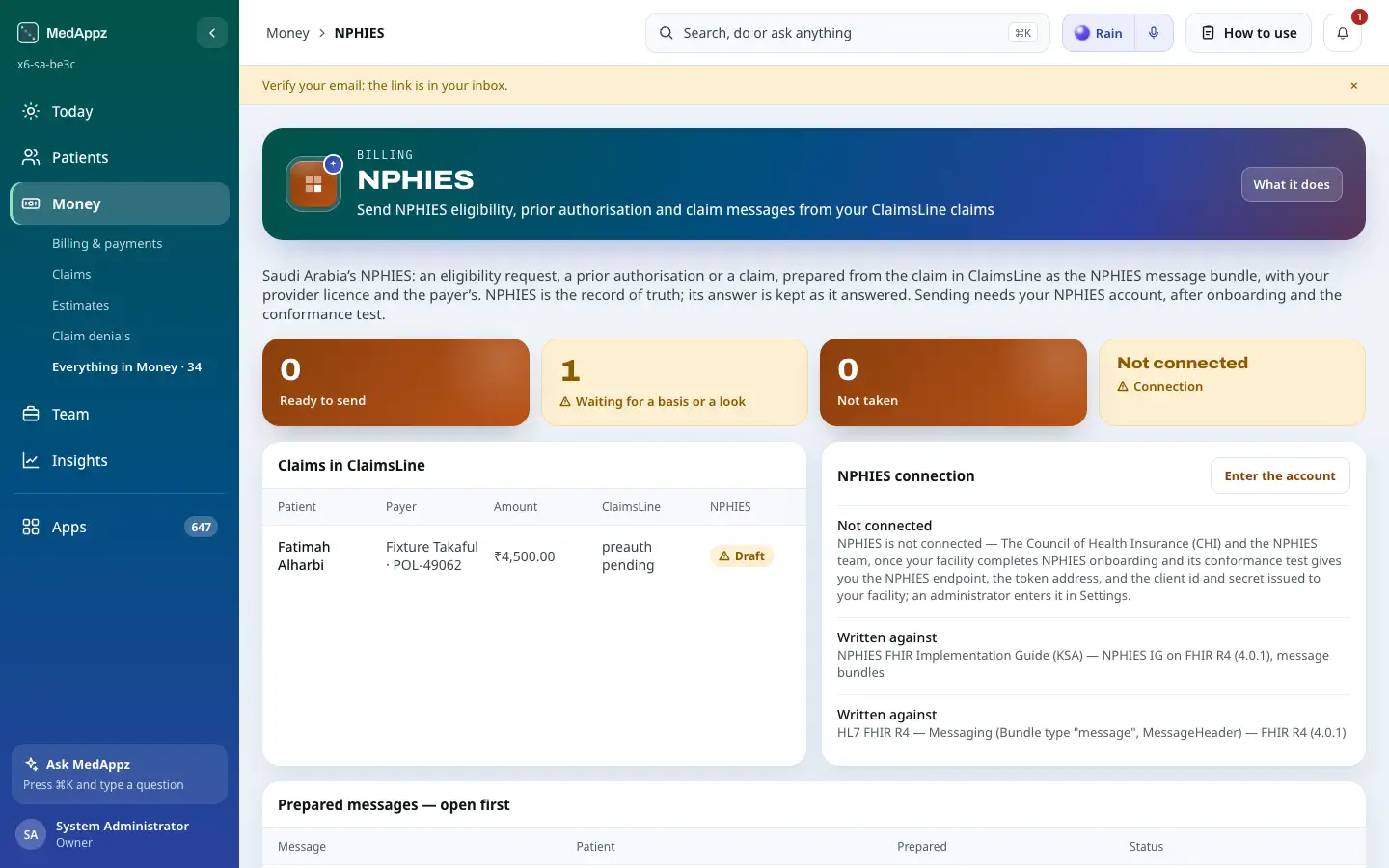Click the Prepared column header
Image resolution: width=1389 pixels, height=868 pixels.
pyautogui.click(x=922, y=846)
